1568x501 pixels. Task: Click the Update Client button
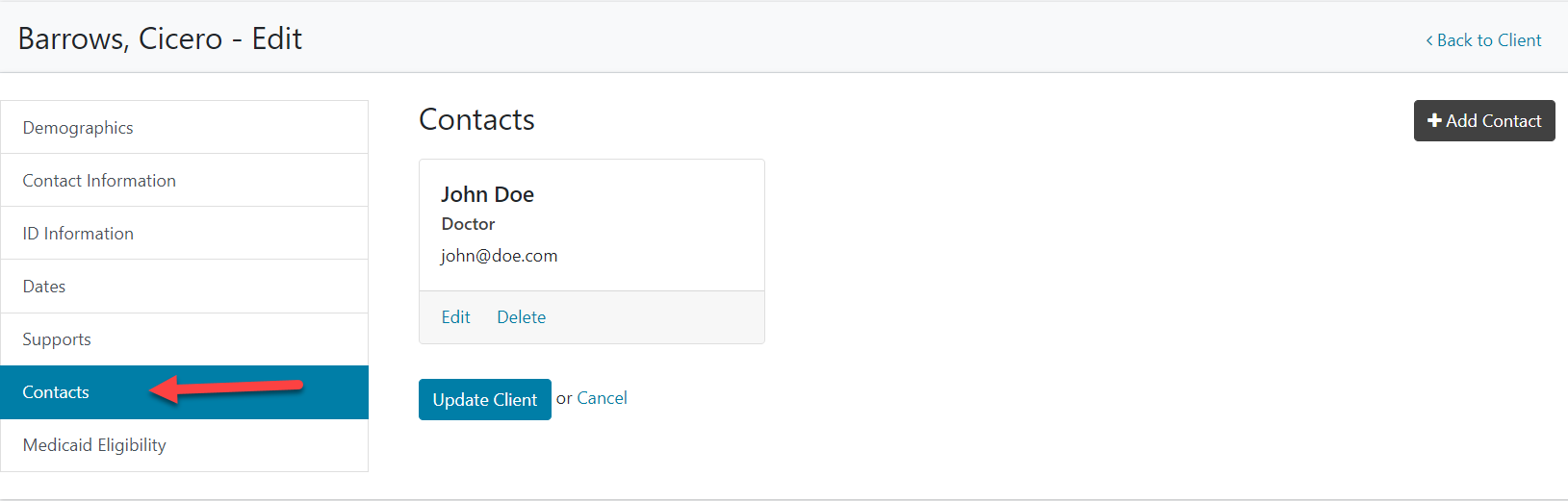pyautogui.click(x=484, y=400)
